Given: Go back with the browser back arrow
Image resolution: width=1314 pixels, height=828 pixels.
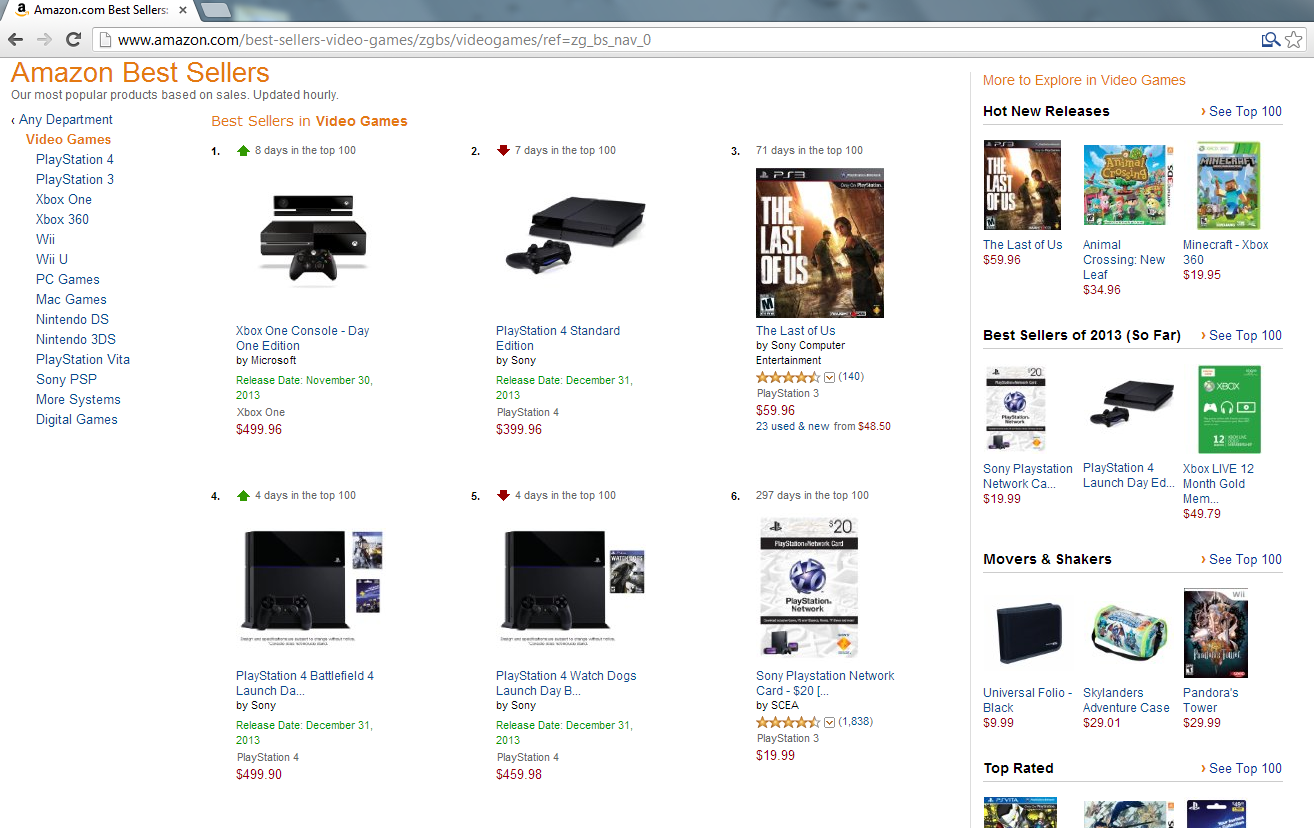Looking at the screenshot, I should 15,40.
